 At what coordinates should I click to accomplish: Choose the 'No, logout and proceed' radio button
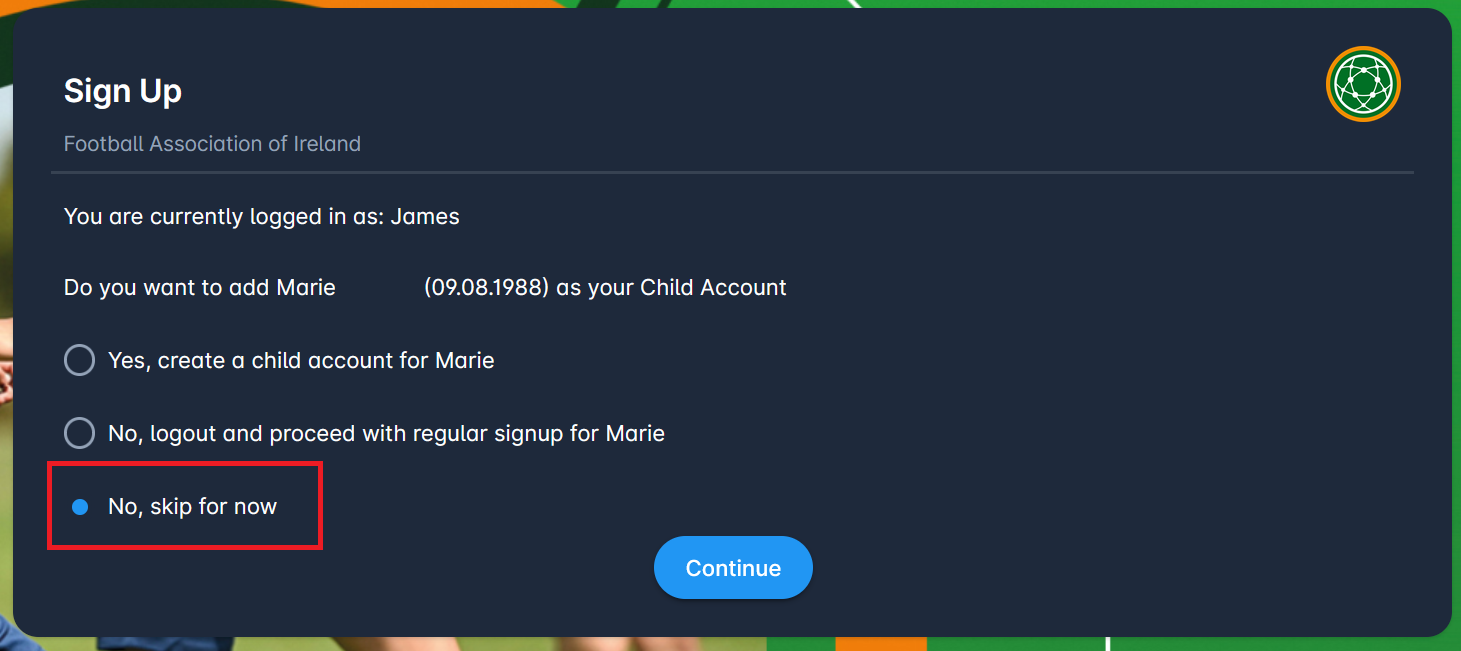point(79,433)
